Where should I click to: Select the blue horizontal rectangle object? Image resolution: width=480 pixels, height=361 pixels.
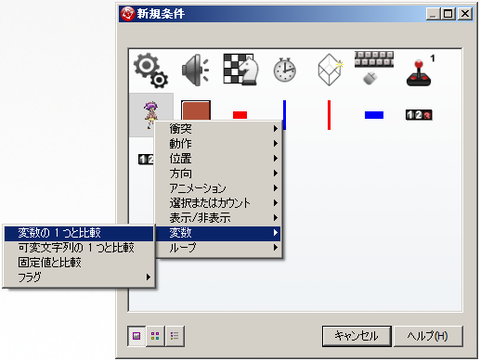click(x=374, y=115)
